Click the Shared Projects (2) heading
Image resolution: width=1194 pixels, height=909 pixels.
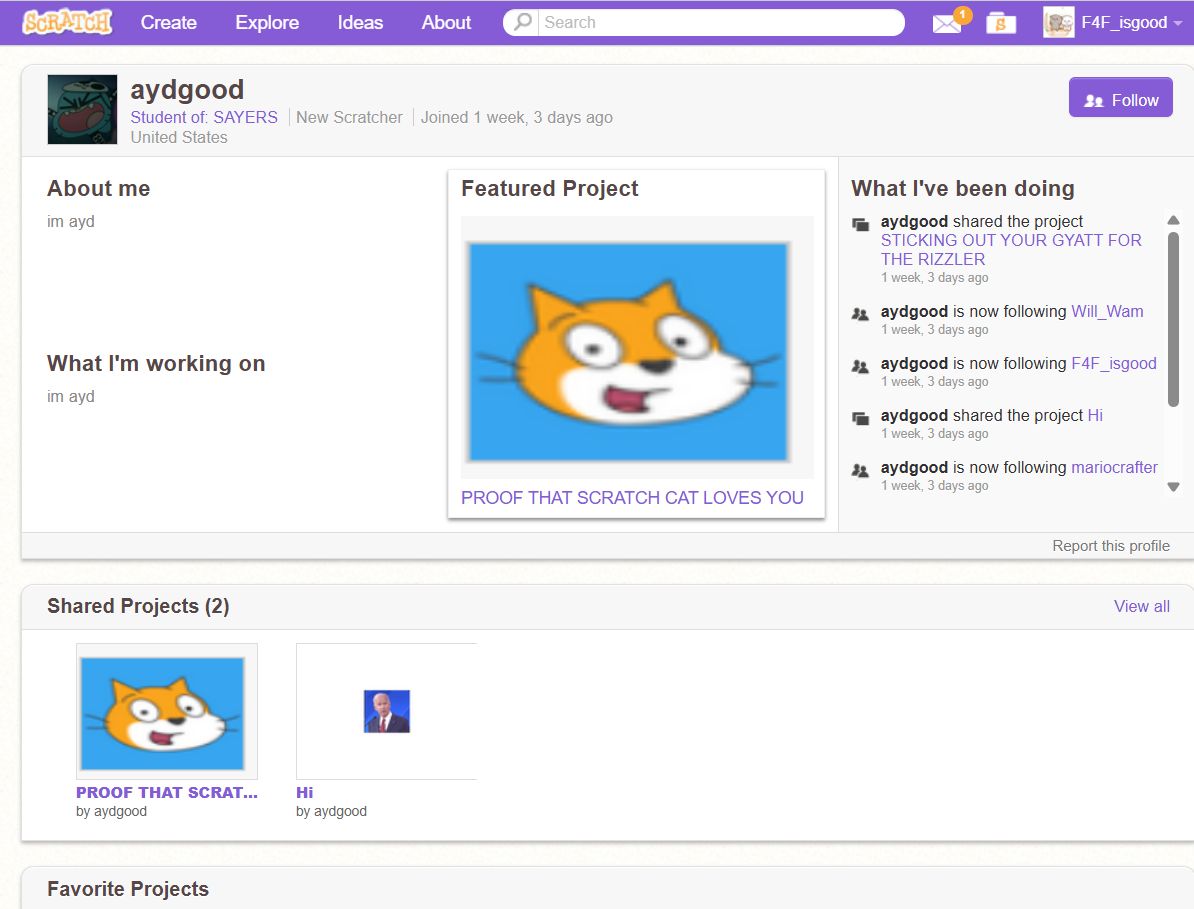138,606
